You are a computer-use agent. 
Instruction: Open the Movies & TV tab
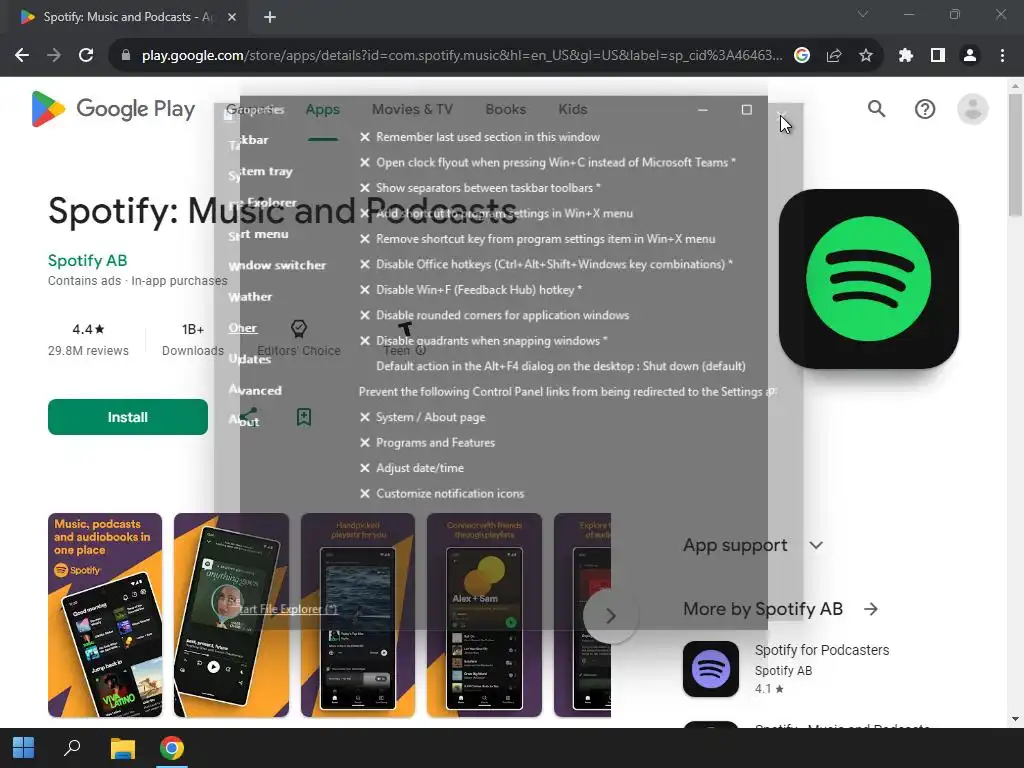412,110
